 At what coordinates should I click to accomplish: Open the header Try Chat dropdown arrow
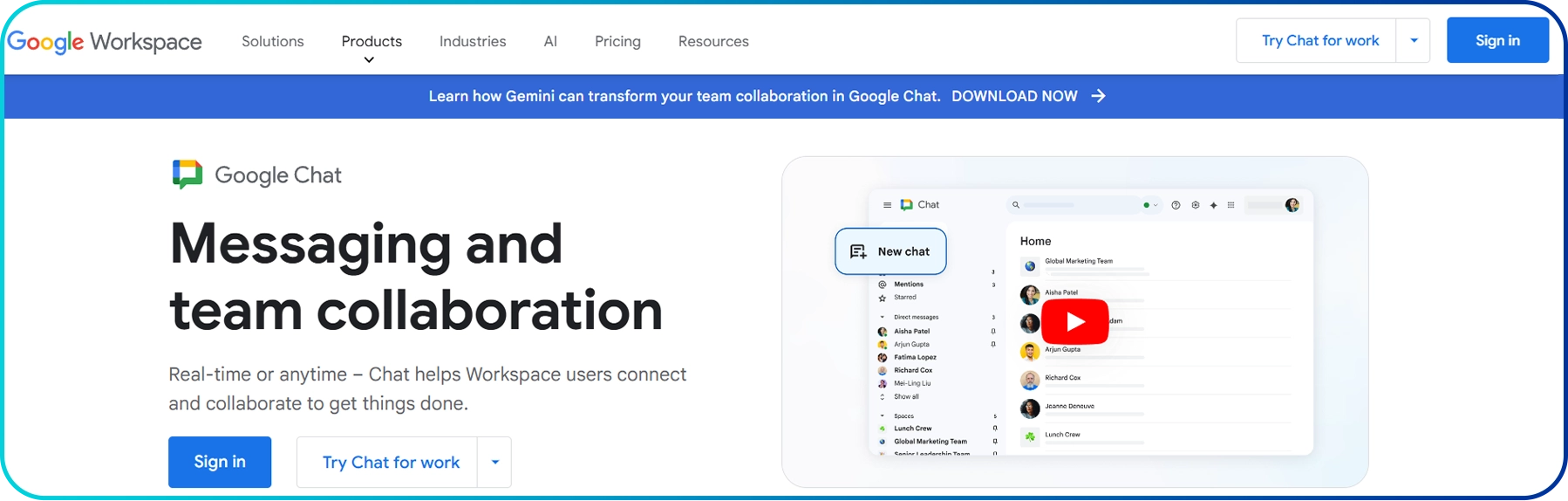1414,40
